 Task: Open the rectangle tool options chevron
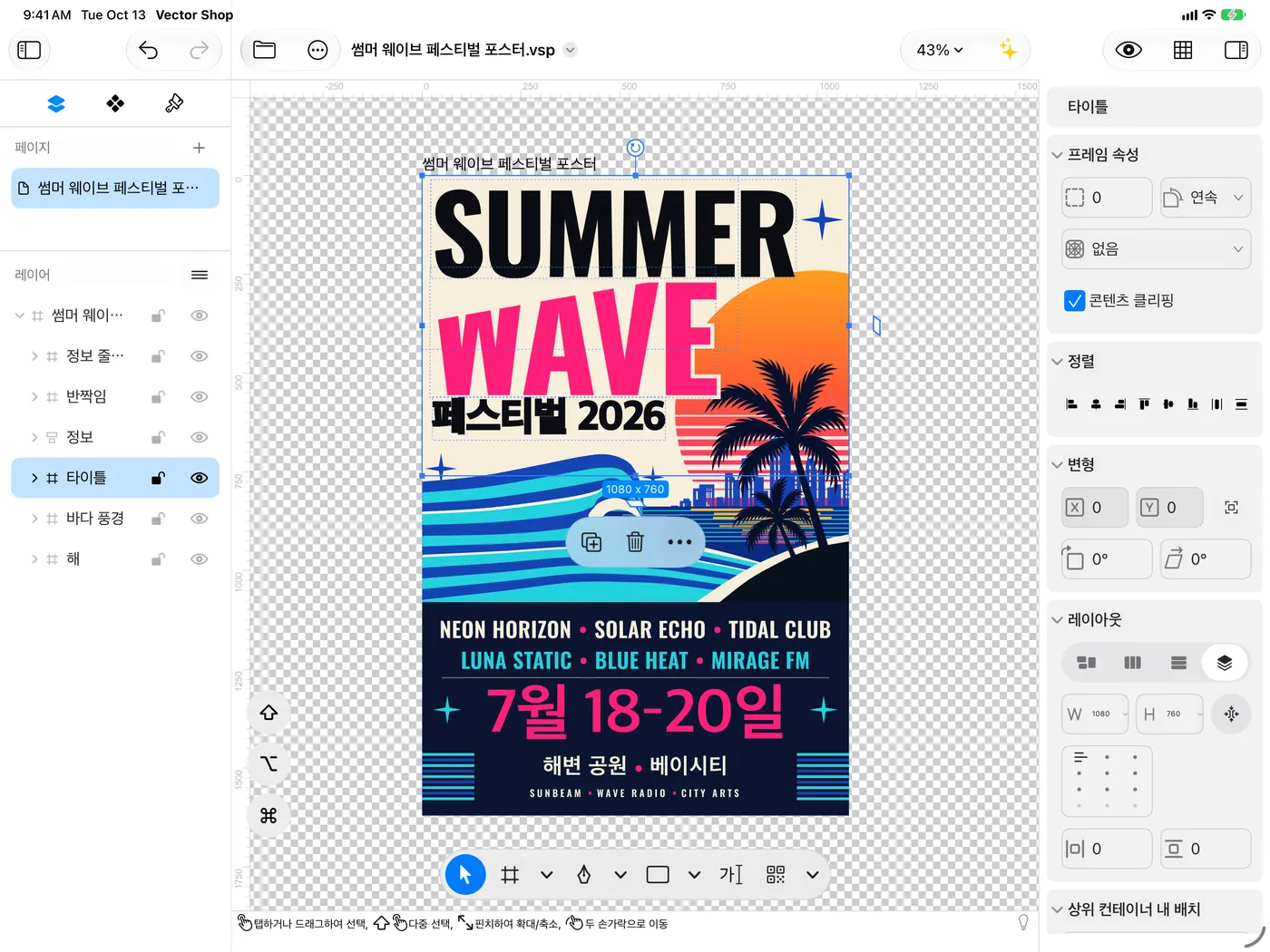pyautogui.click(x=694, y=875)
